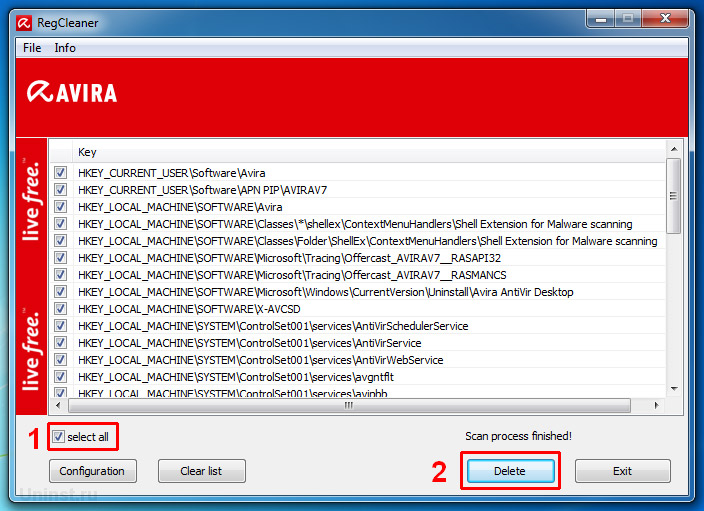The image size is (704, 511).
Task: Open the Info menu
Action: [x=65, y=48]
